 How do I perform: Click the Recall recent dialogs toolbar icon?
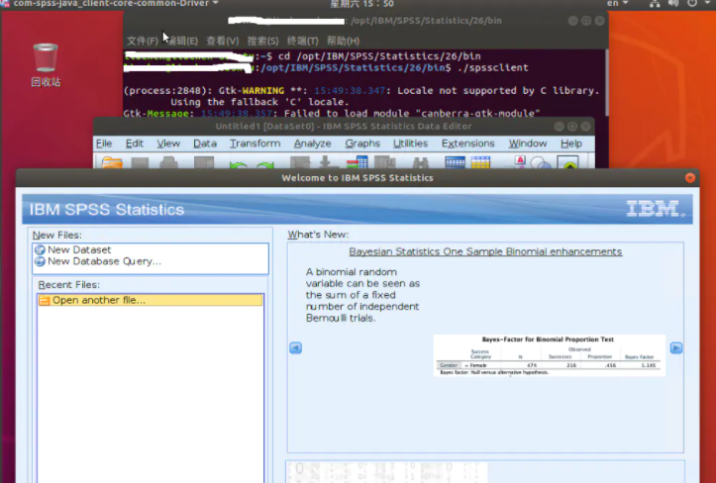coord(204,163)
